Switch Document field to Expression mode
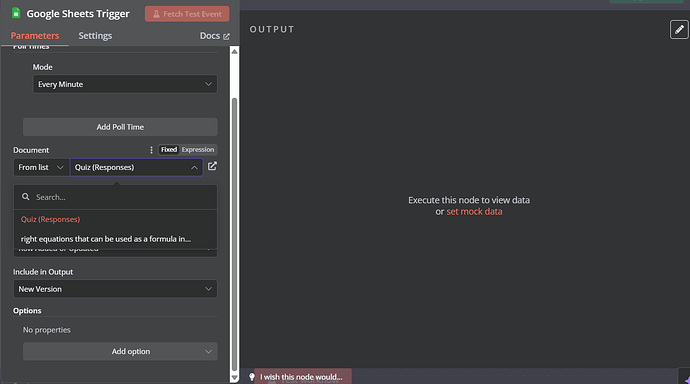The height and width of the screenshot is (384, 690). tap(198, 150)
